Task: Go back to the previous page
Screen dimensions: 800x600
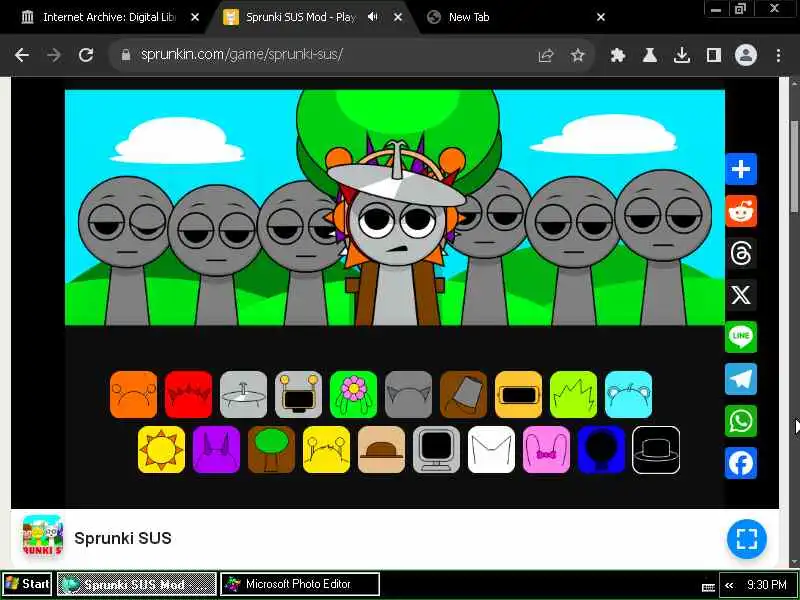Action: click(x=22, y=55)
